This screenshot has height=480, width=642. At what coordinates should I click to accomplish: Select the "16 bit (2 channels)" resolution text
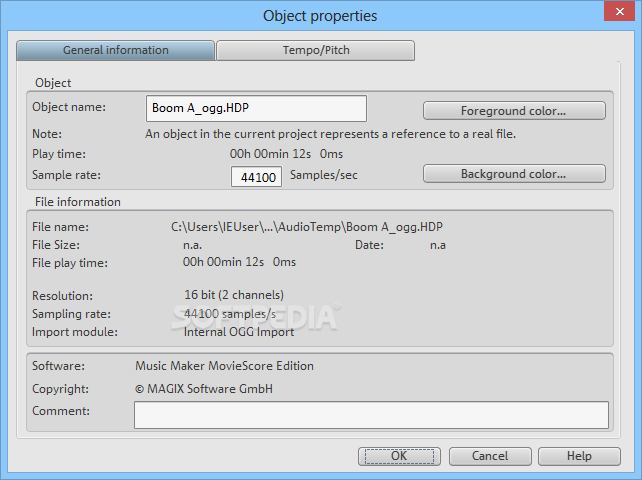click(234, 295)
